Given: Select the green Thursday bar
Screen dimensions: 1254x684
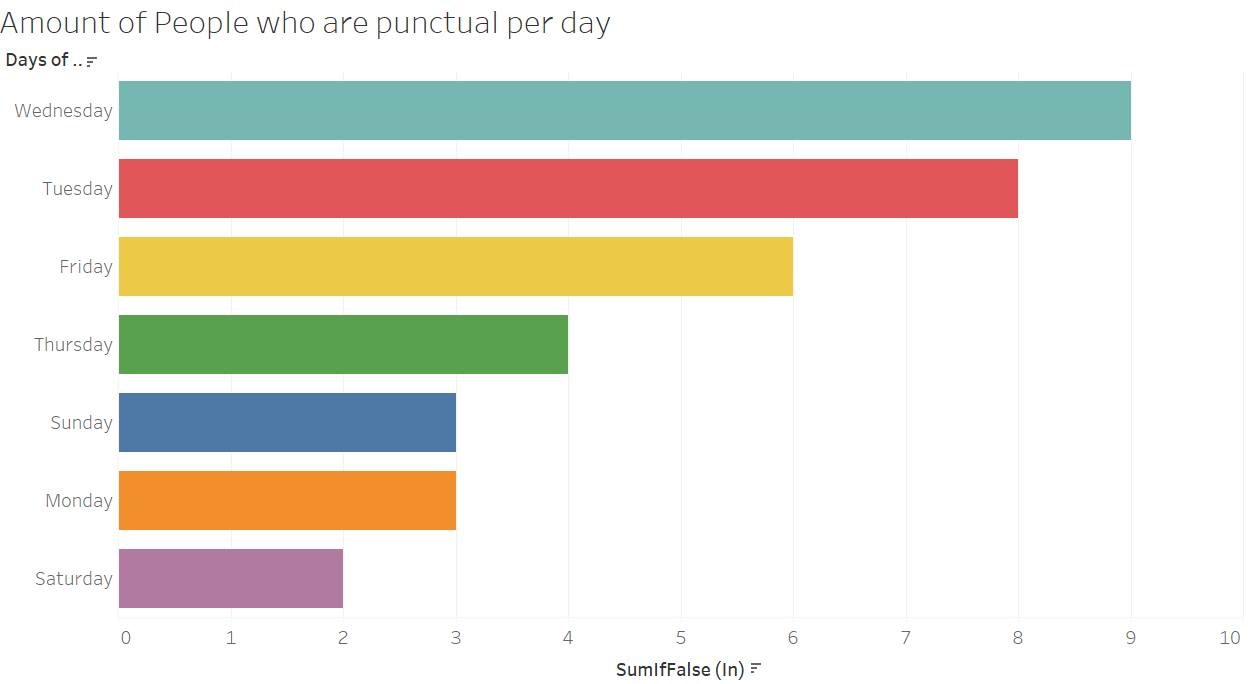Looking at the screenshot, I should click(x=343, y=344).
